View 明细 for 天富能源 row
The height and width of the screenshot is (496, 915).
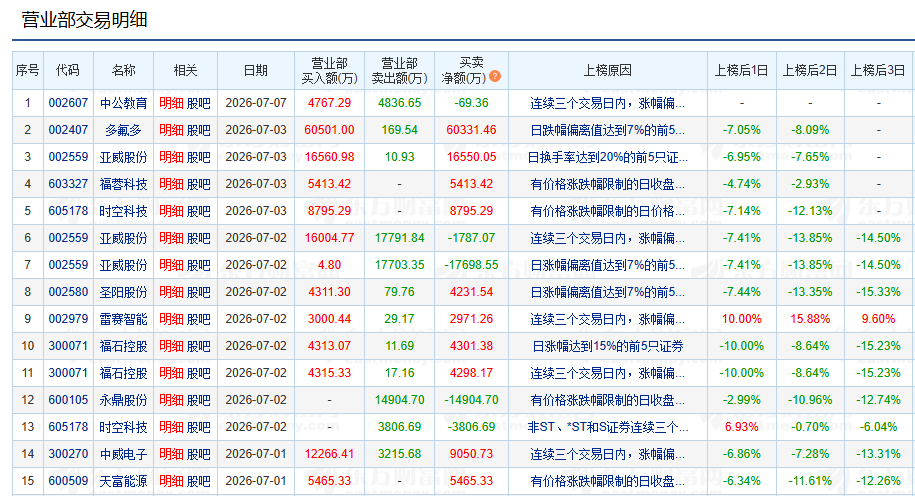click(171, 481)
